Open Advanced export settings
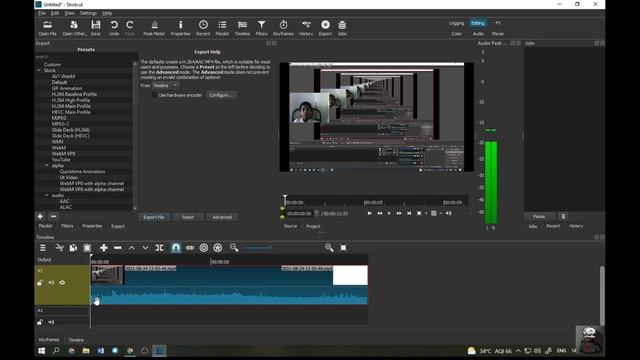 (222, 217)
